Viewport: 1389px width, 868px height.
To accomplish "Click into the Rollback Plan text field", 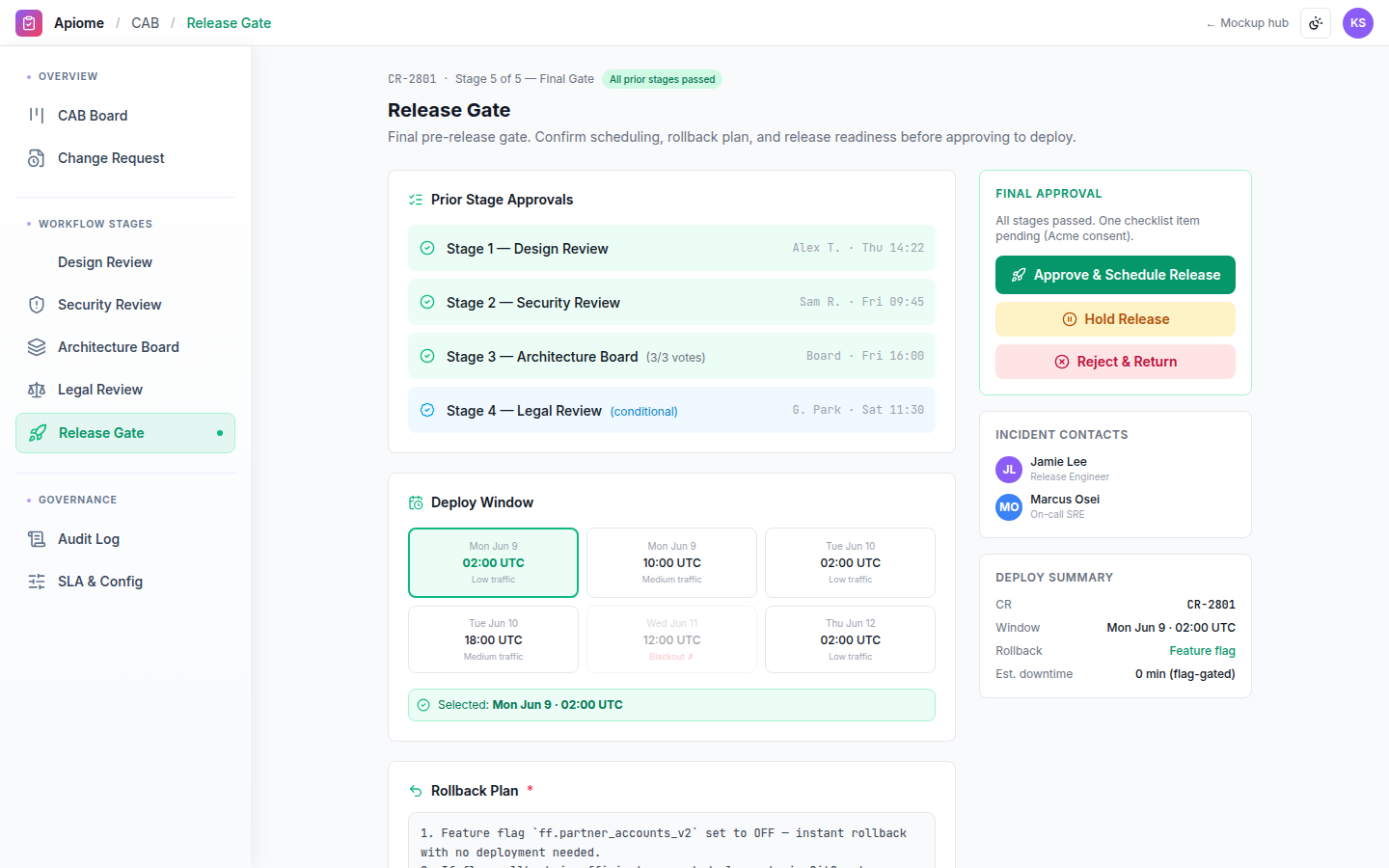I will (x=671, y=841).
